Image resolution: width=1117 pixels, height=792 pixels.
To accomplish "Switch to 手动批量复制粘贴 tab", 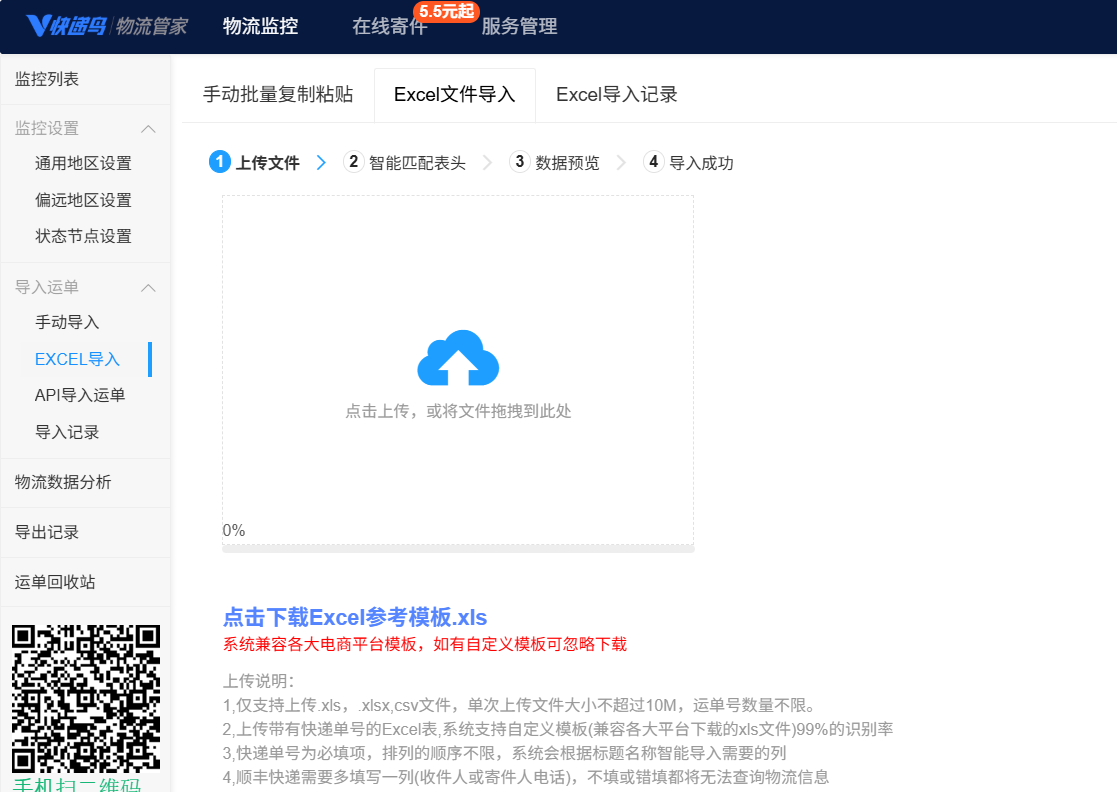I will tap(278, 95).
